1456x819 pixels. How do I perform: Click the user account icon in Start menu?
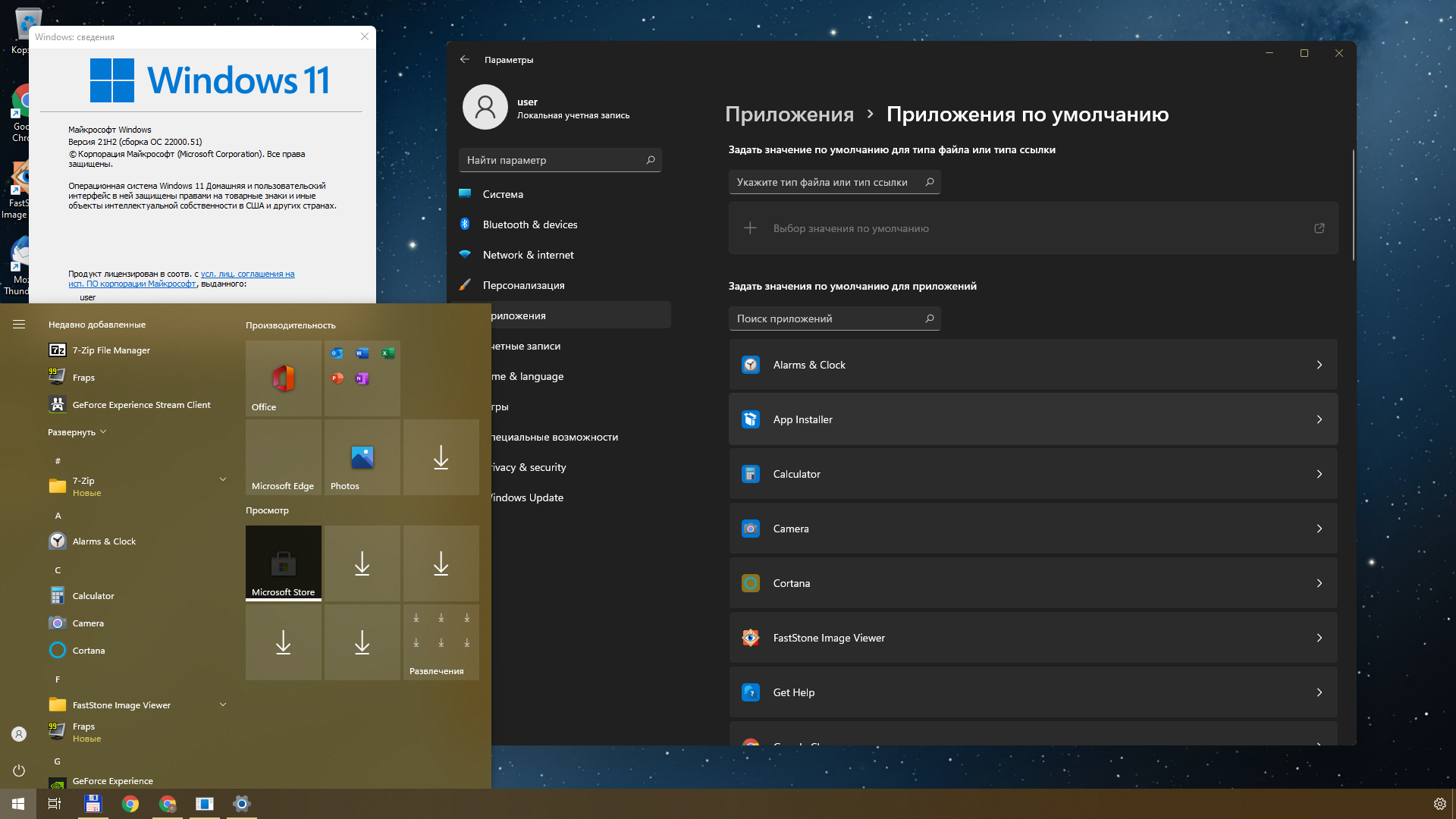click(x=19, y=734)
